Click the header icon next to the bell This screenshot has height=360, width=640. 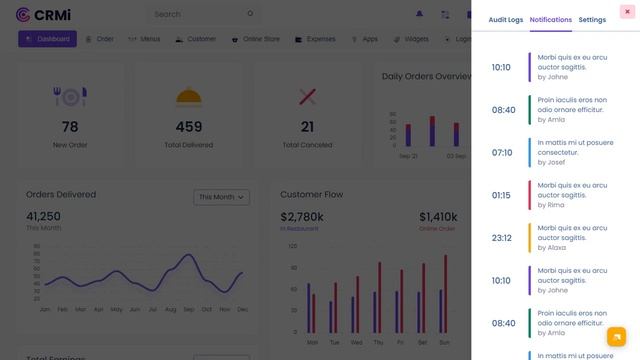(x=445, y=15)
